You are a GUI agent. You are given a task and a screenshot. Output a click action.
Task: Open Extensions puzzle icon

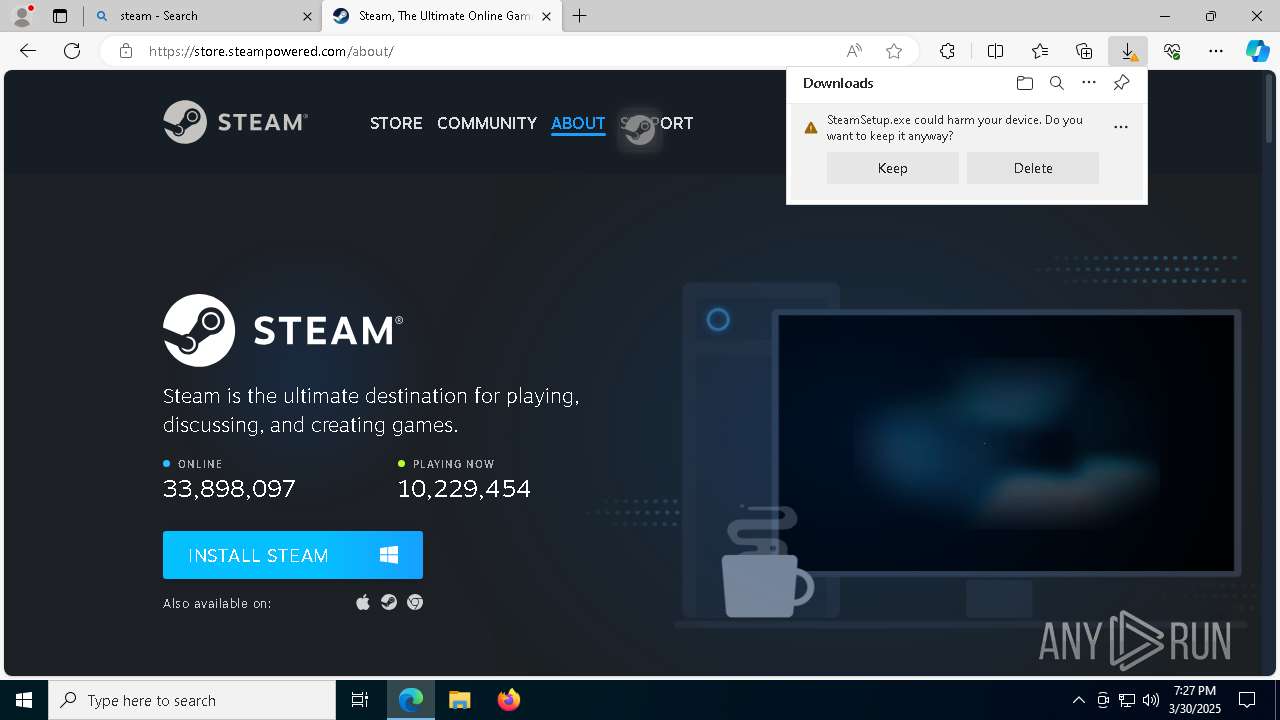947,51
